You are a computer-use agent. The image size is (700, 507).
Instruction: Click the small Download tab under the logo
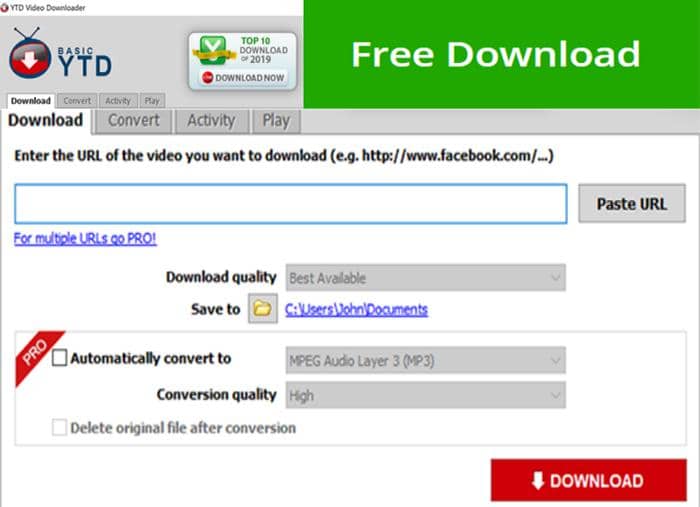[31, 101]
